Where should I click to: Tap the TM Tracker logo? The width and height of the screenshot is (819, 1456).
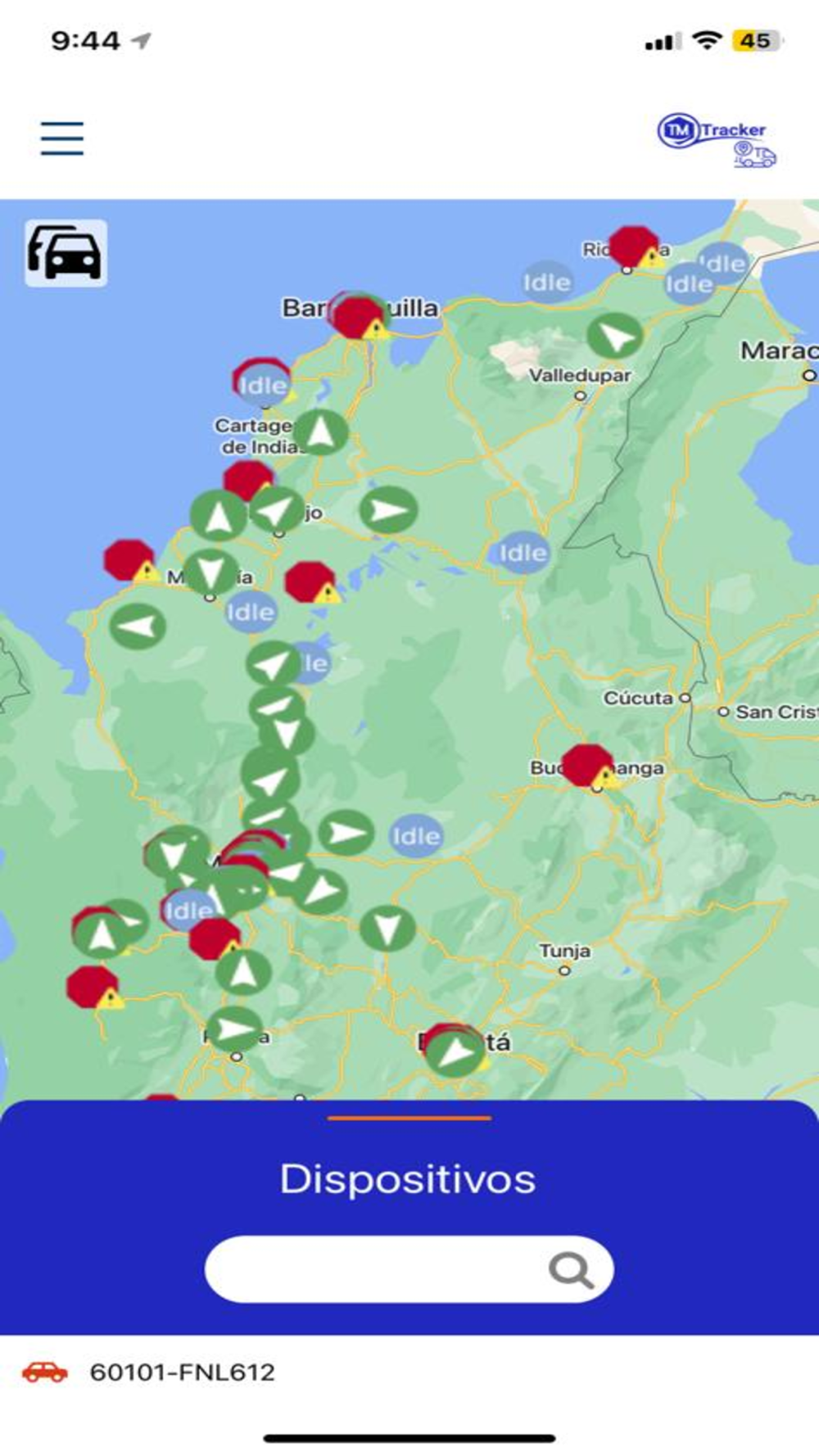[x=717, y=141]
